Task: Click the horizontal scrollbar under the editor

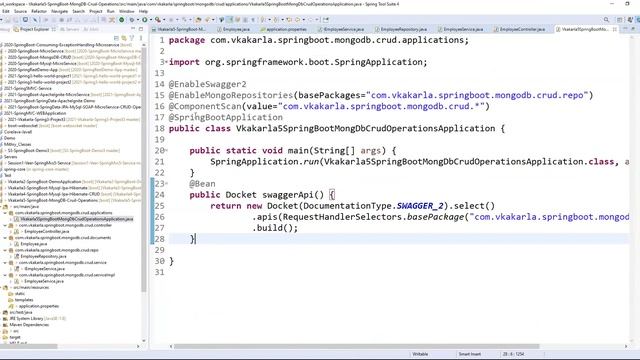Action: tap(357, 347)
